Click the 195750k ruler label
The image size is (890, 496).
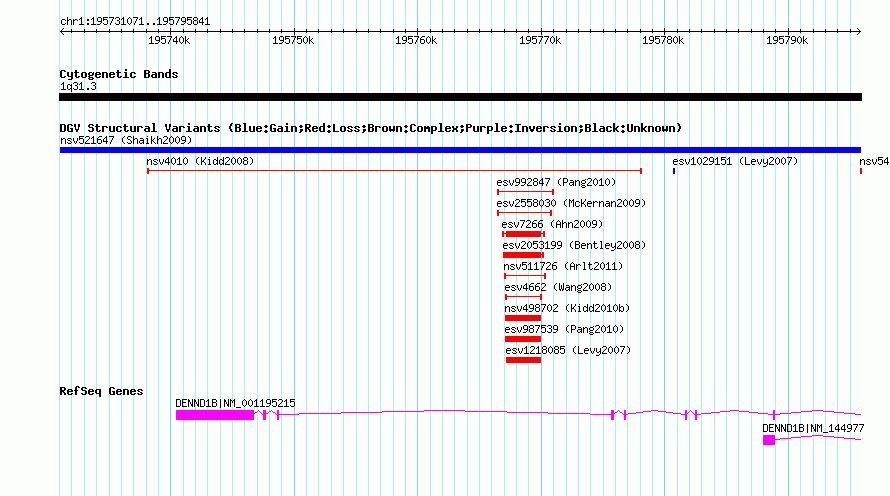293,41
